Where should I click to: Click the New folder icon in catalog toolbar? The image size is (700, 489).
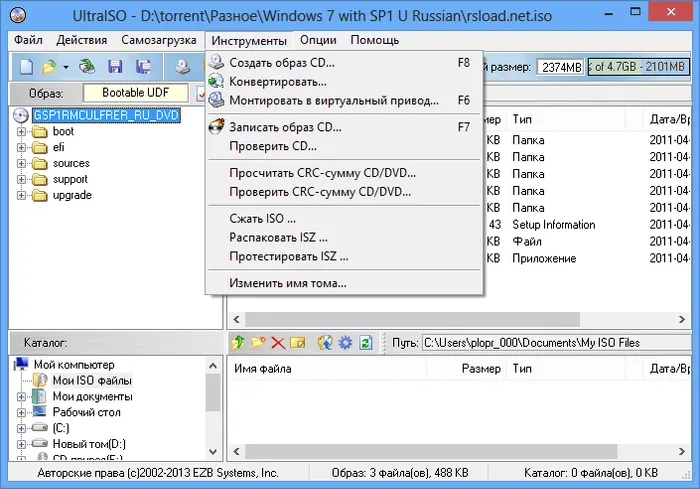click(x=258, y=343)
